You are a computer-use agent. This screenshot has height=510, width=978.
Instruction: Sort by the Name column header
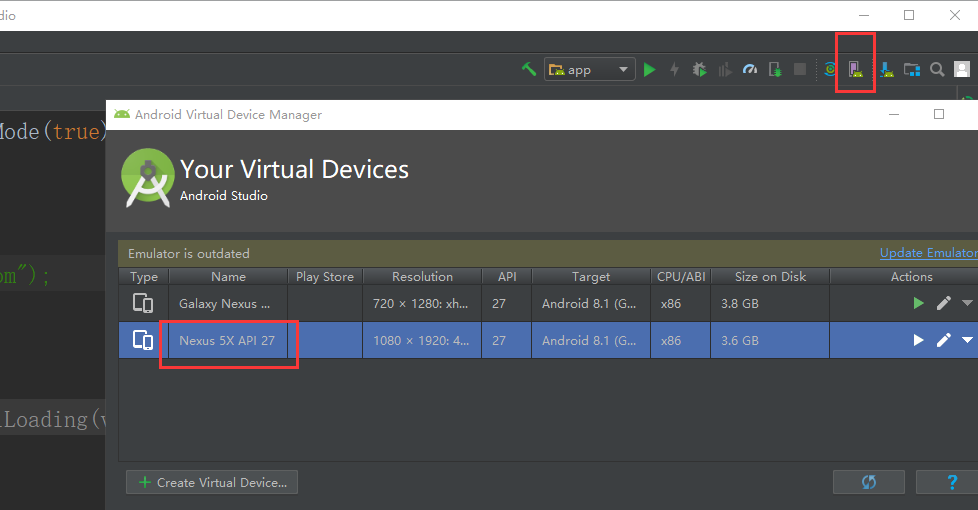pos(228,277)
